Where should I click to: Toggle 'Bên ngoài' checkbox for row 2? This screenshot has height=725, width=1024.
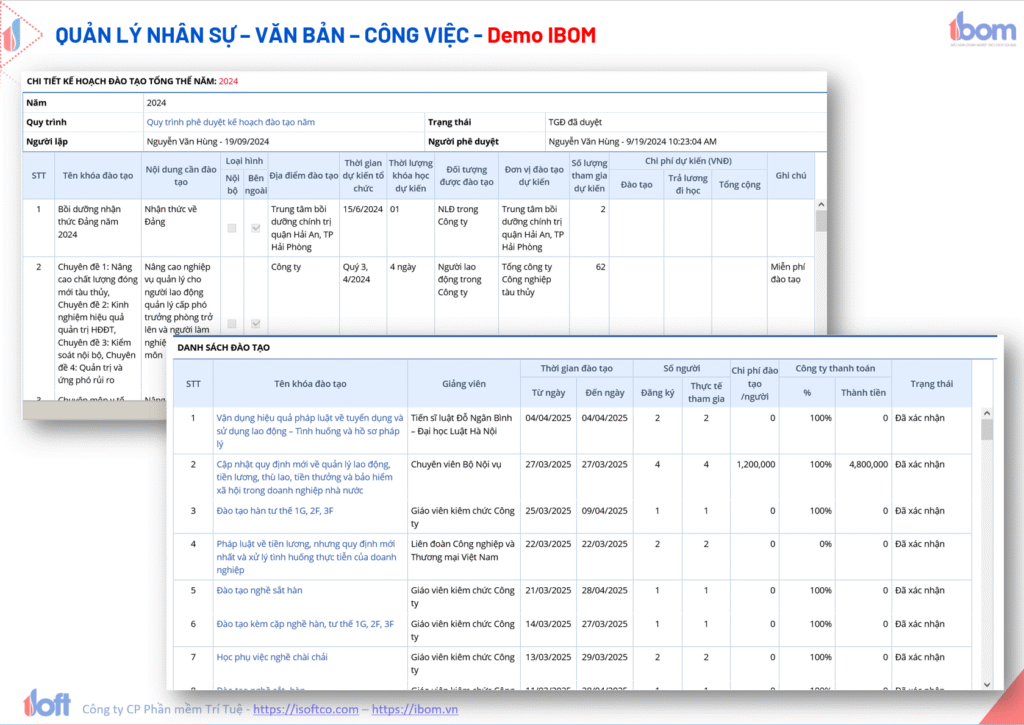(256, 324)
